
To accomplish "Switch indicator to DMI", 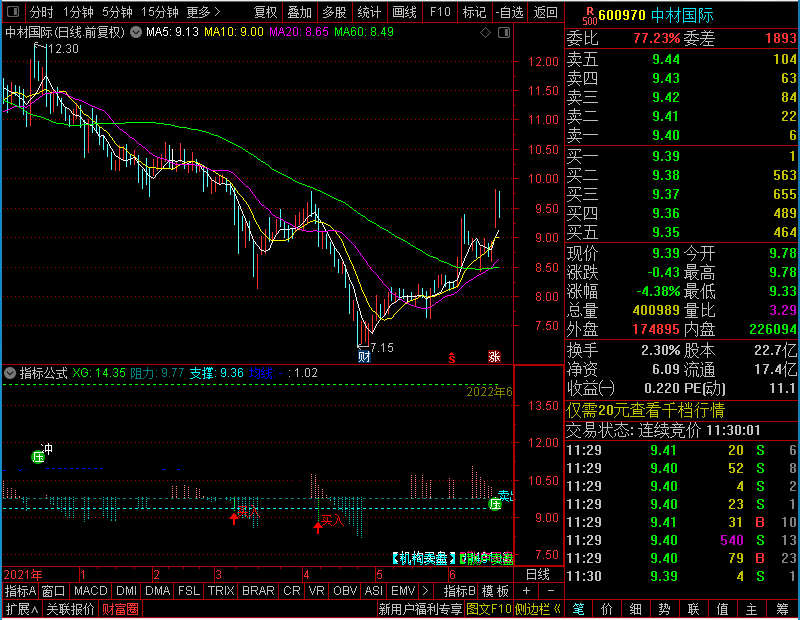I will click(126, 591).
